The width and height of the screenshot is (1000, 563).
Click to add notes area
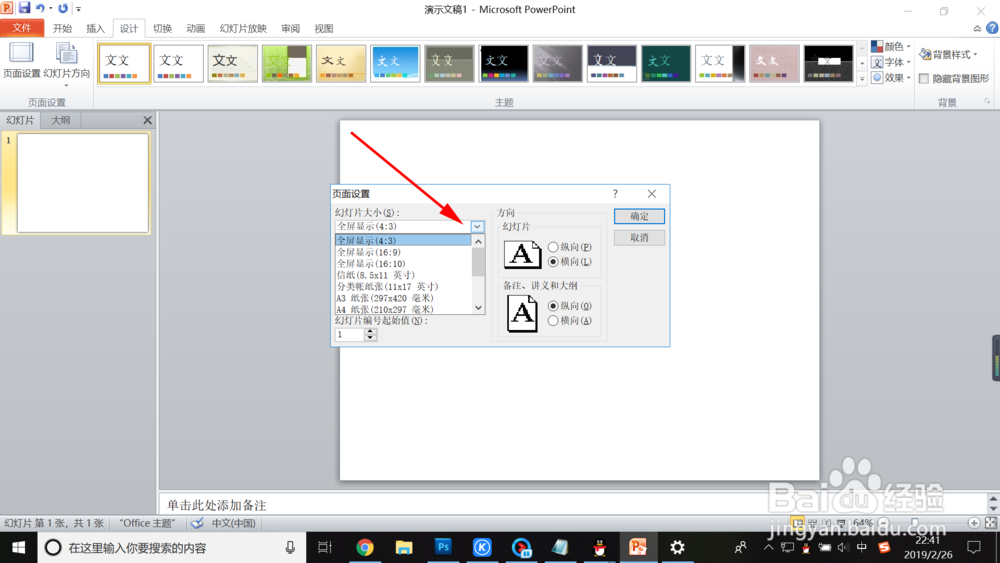tap(571, 505)
